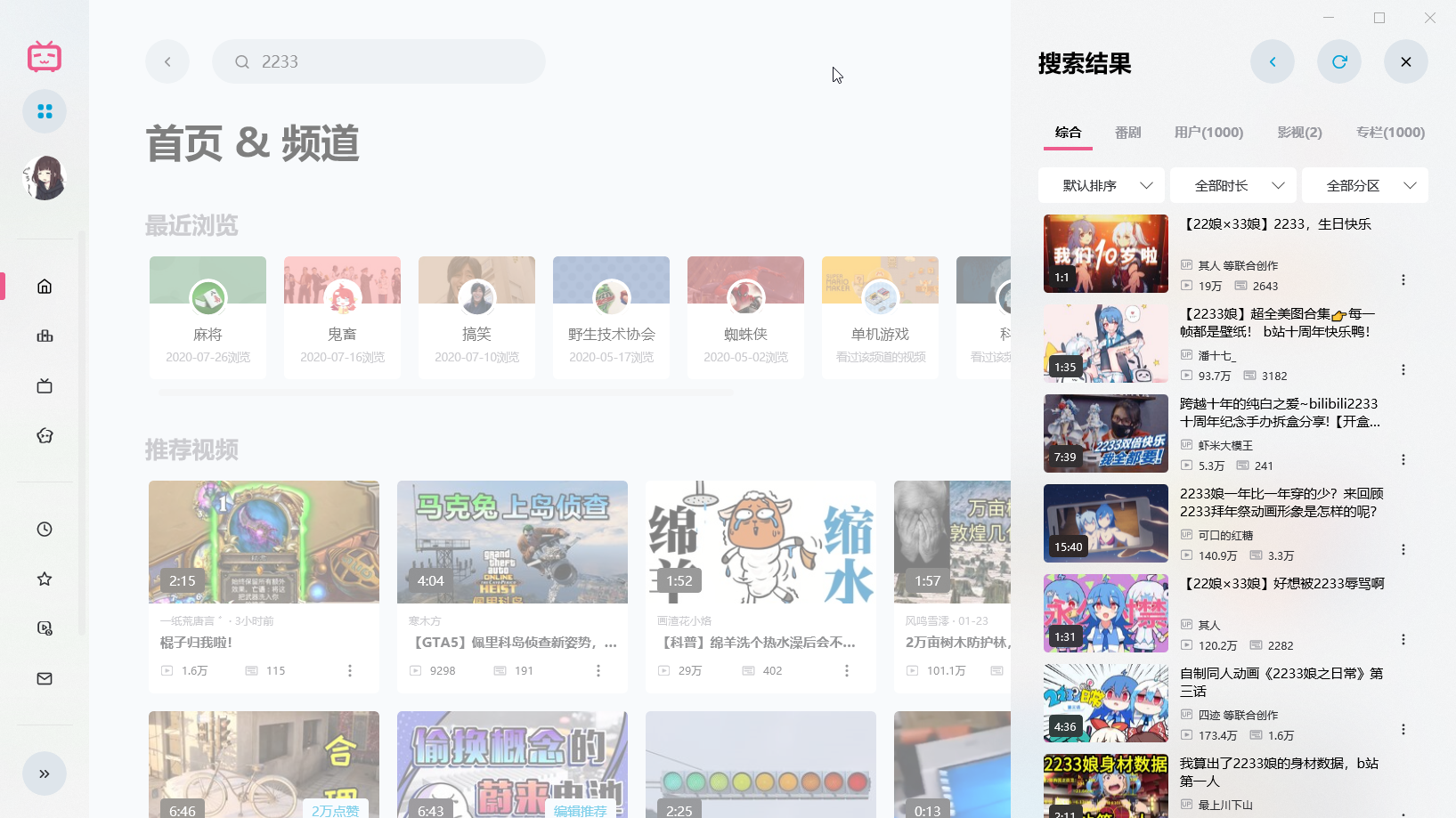Screen dimensions: 1456x818
Task: Click the 最近浏览 section heading
Action: [191, 225]
